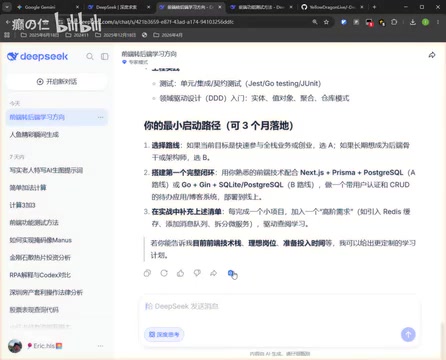The height and width of the screenshot is (360, 446).
Task: Collapse the sidebar with the panel icon
Action: 105,56
